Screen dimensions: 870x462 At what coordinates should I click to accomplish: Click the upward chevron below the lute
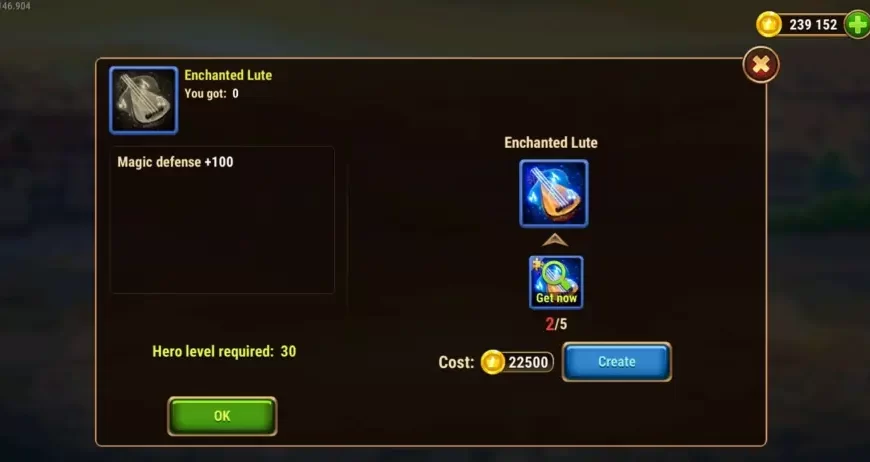[555, 240]
